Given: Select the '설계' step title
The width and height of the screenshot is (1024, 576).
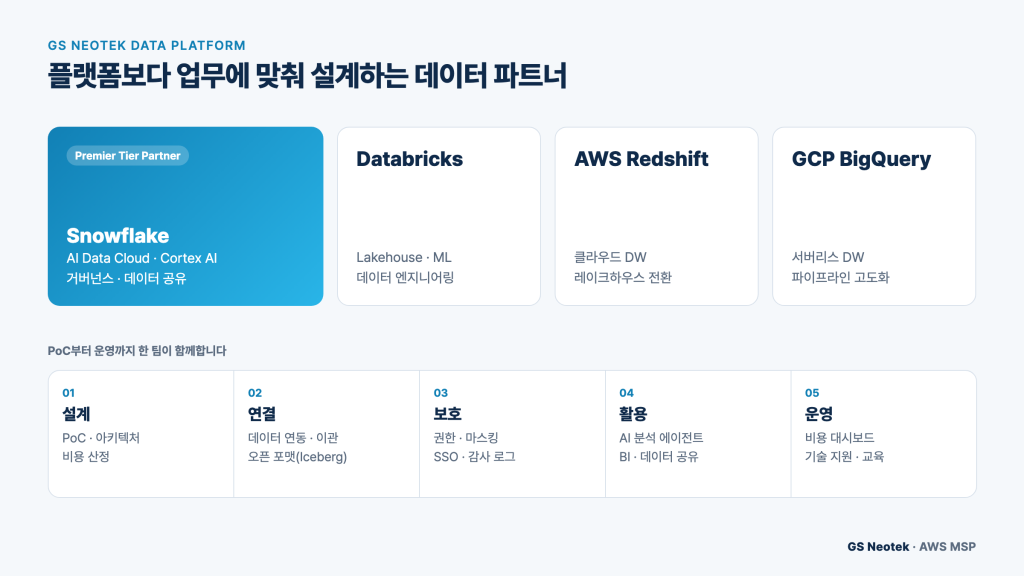Looking at the screenshot, I should 76,414.
